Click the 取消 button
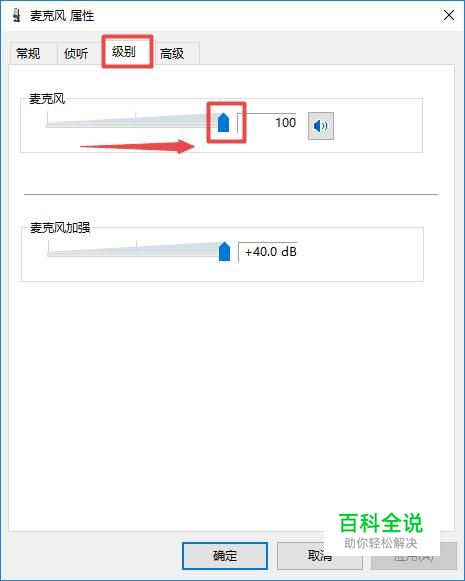Viewport: 465px width, 581px height. 319,556
